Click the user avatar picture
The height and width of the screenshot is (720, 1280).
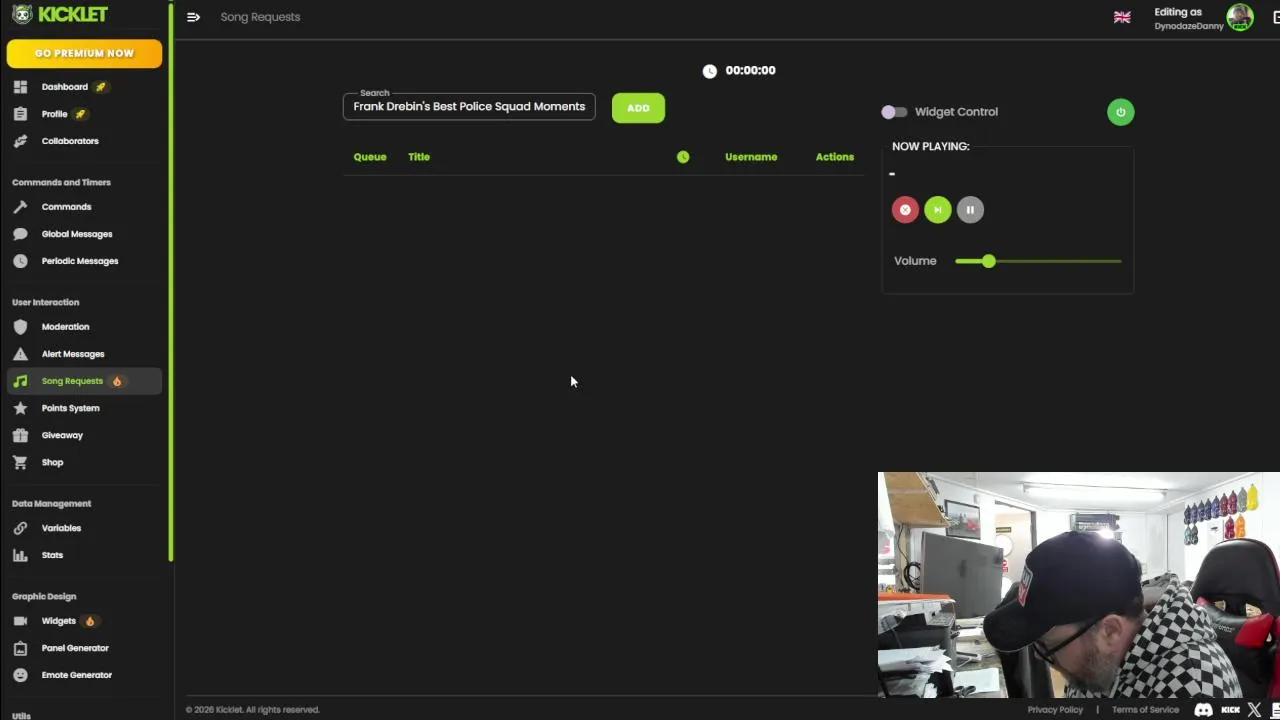tap(1240, 17)
